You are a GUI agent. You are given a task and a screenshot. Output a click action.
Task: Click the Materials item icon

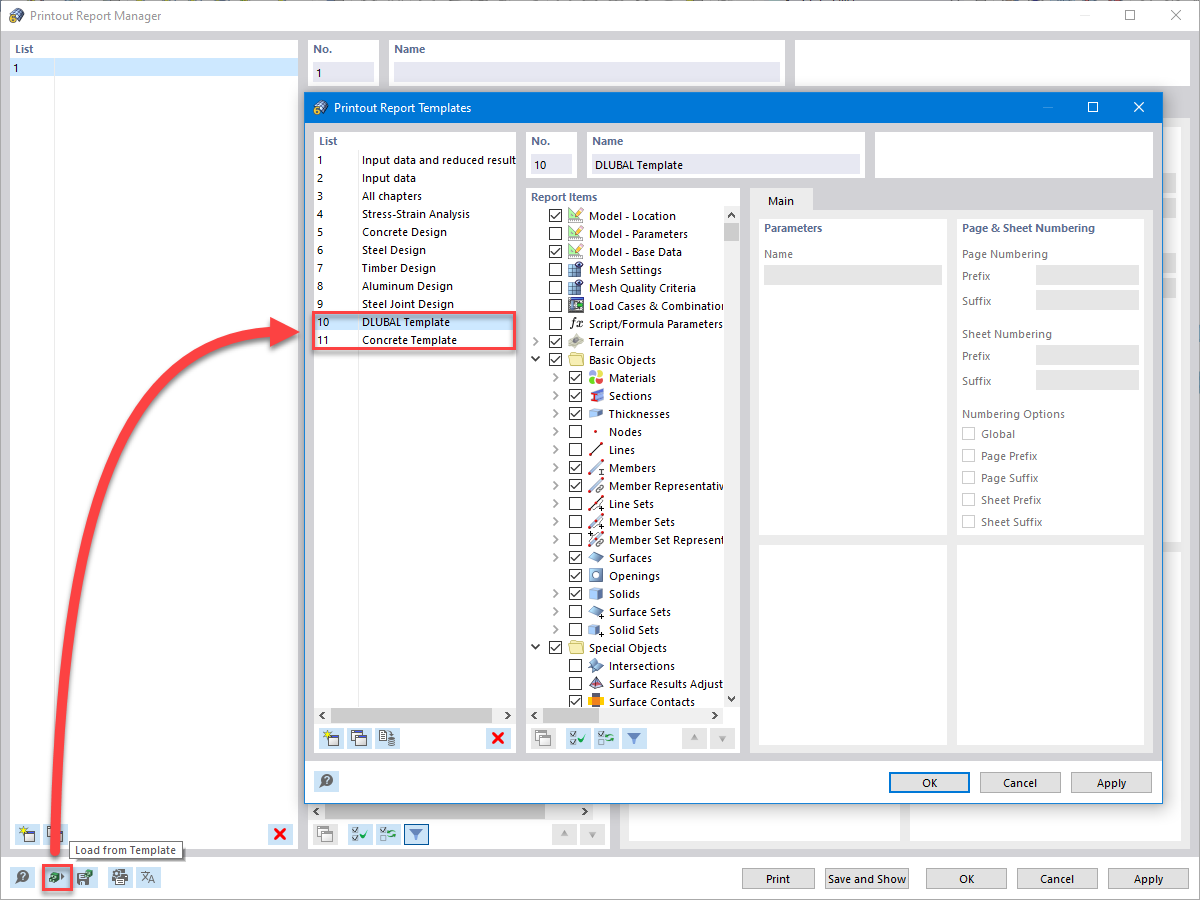click(596, 378)
